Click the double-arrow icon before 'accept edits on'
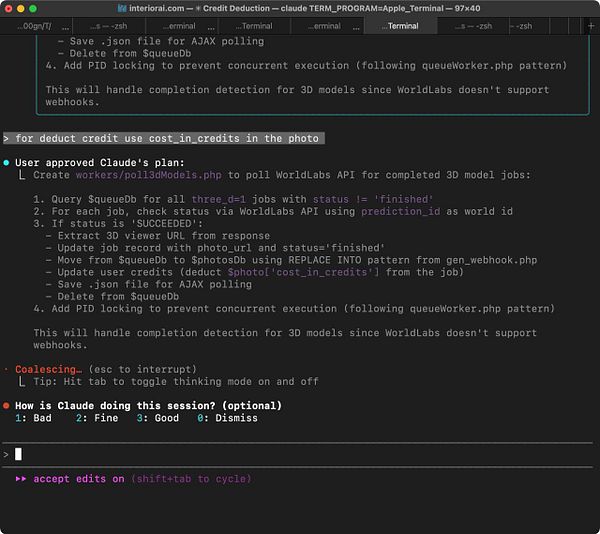This screenshot has width=600, height=534. 21,479
